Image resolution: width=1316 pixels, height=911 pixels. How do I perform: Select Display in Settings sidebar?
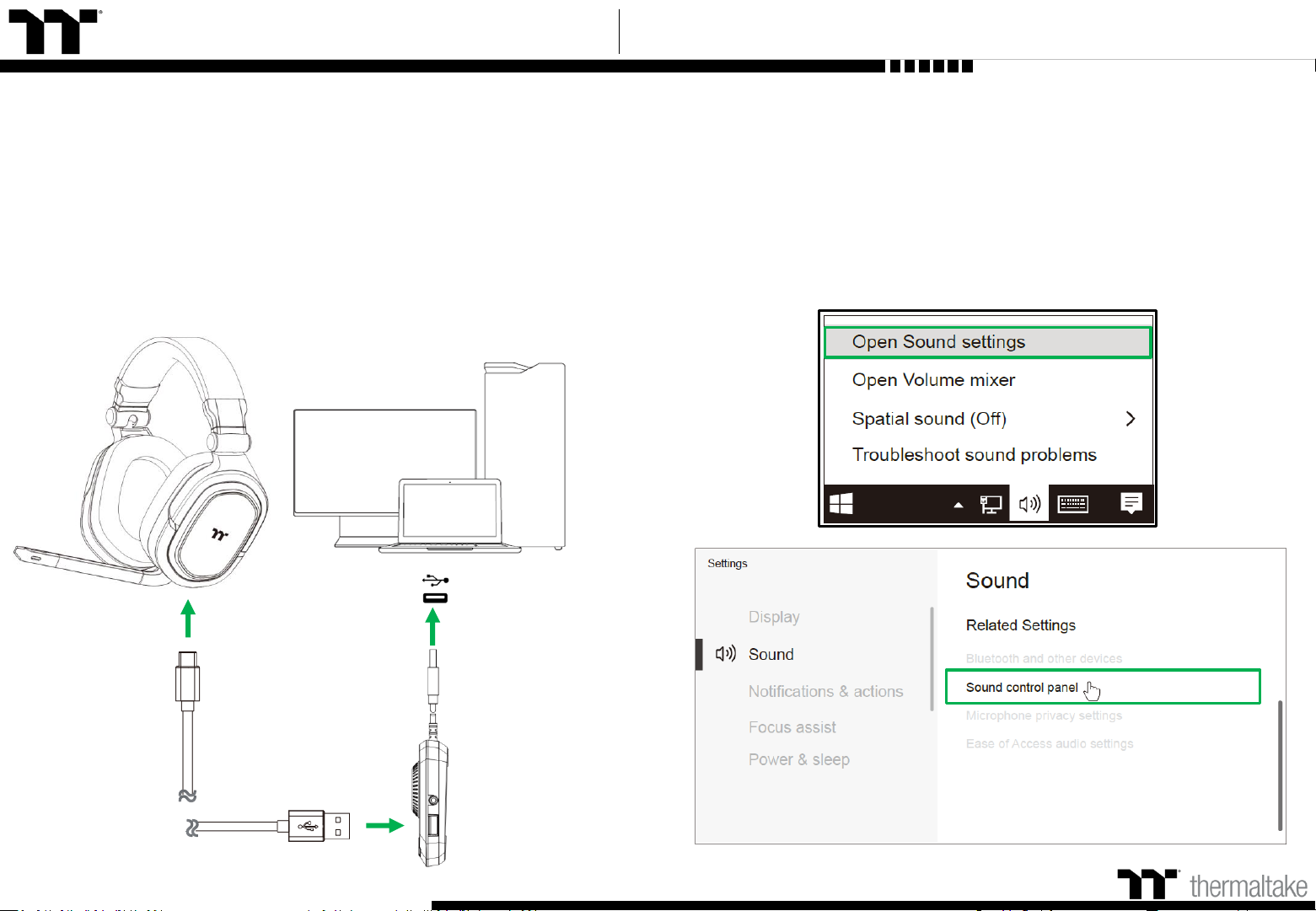coord(774,617)
